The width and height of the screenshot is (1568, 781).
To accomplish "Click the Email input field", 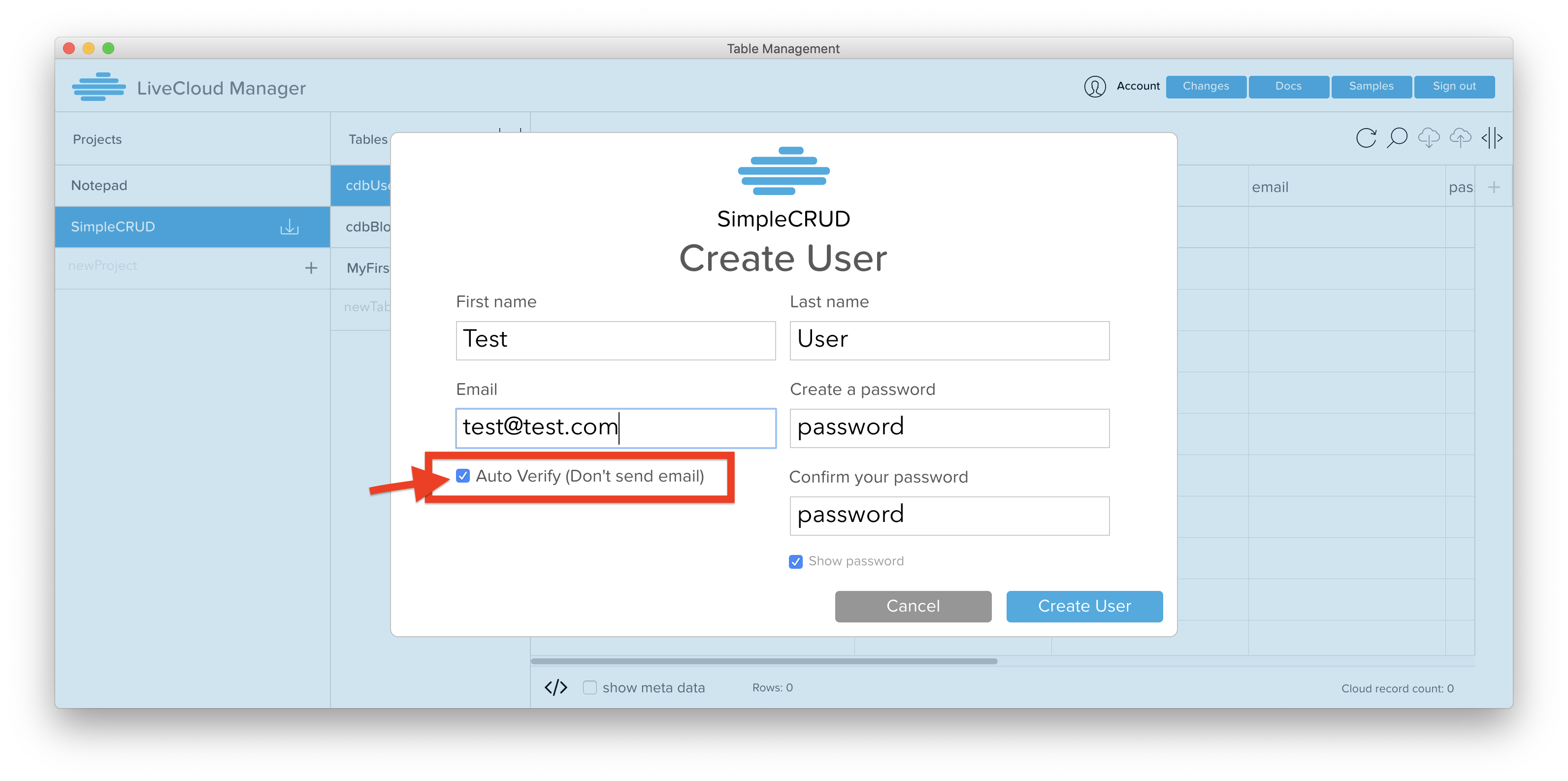I will [x=616, y=428].
